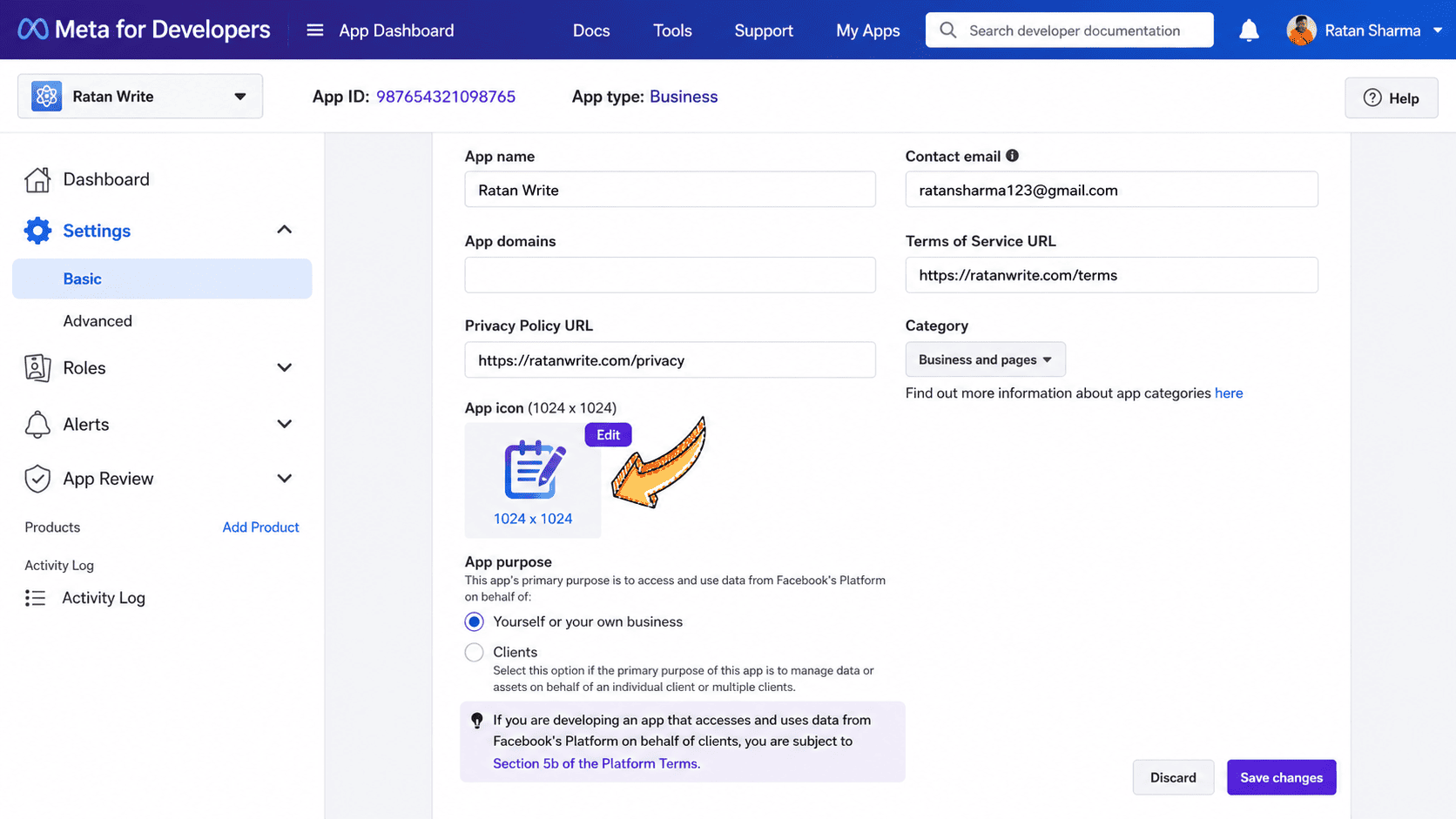Focus the Privacy Policy URL field
The width and height of the screenshot is (1456, 819).
coord(670,360)
